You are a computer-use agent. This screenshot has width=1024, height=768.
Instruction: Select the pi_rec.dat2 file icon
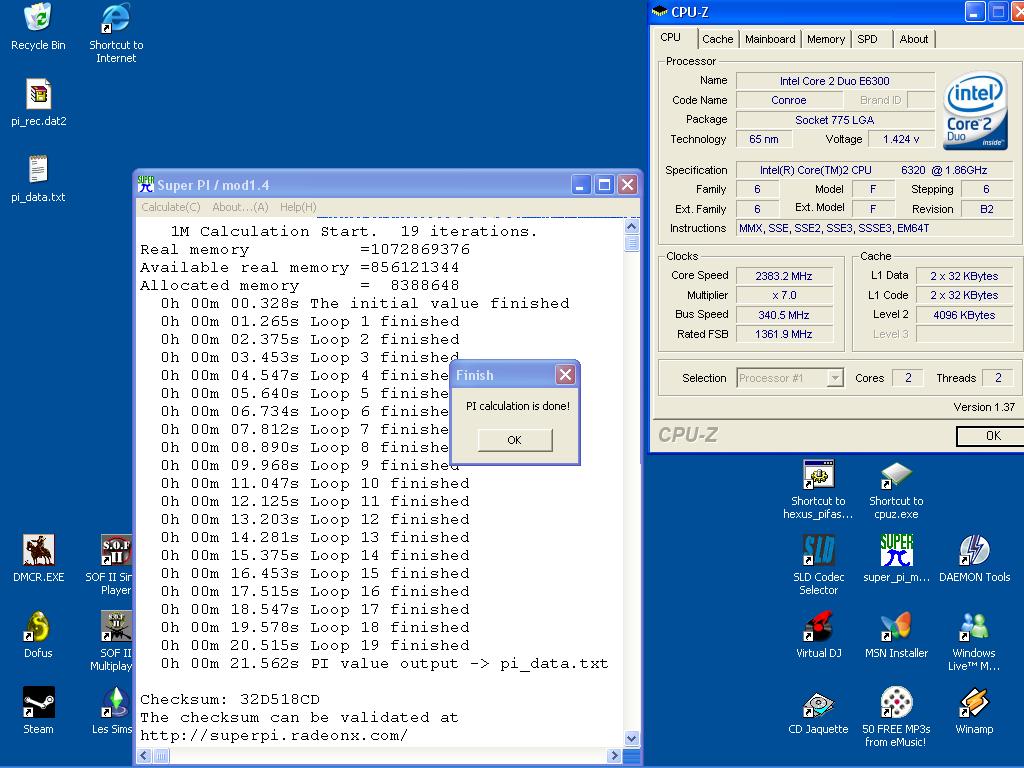pyautogui.click(x=38, y=103)
